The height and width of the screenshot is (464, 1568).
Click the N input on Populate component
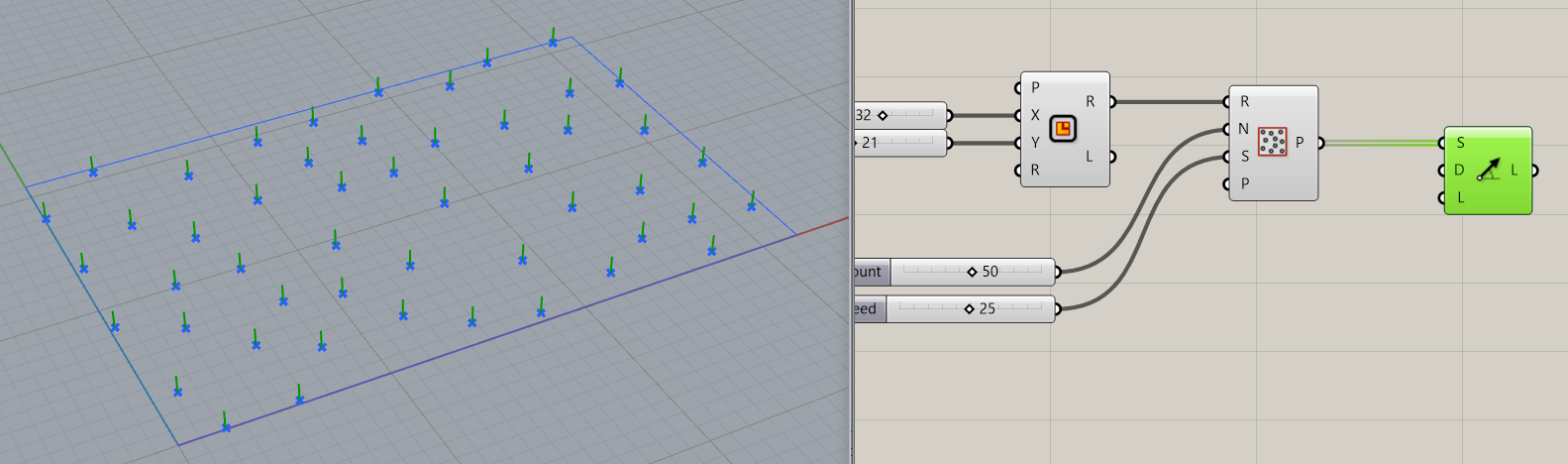tap(1243, 129)
